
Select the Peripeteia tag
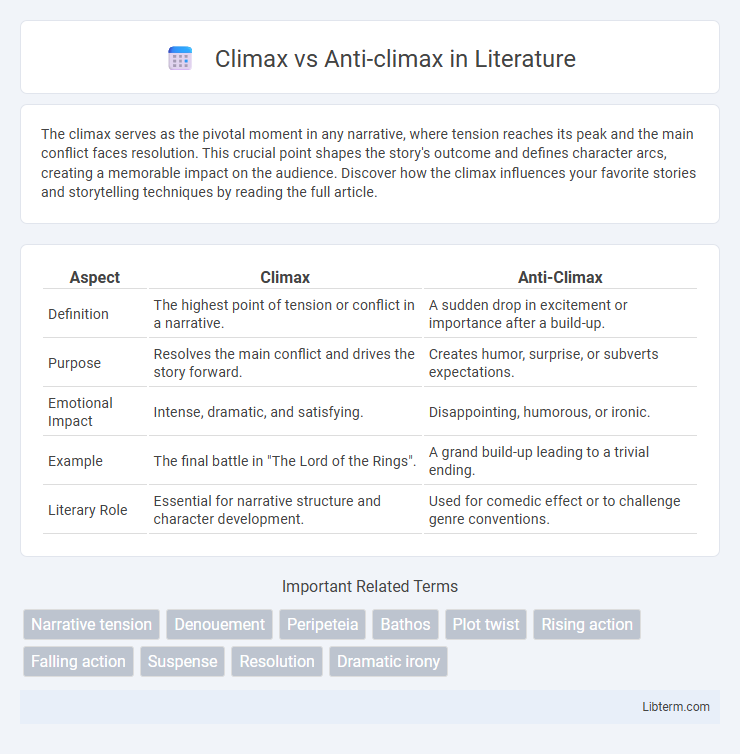pos(322,624)
